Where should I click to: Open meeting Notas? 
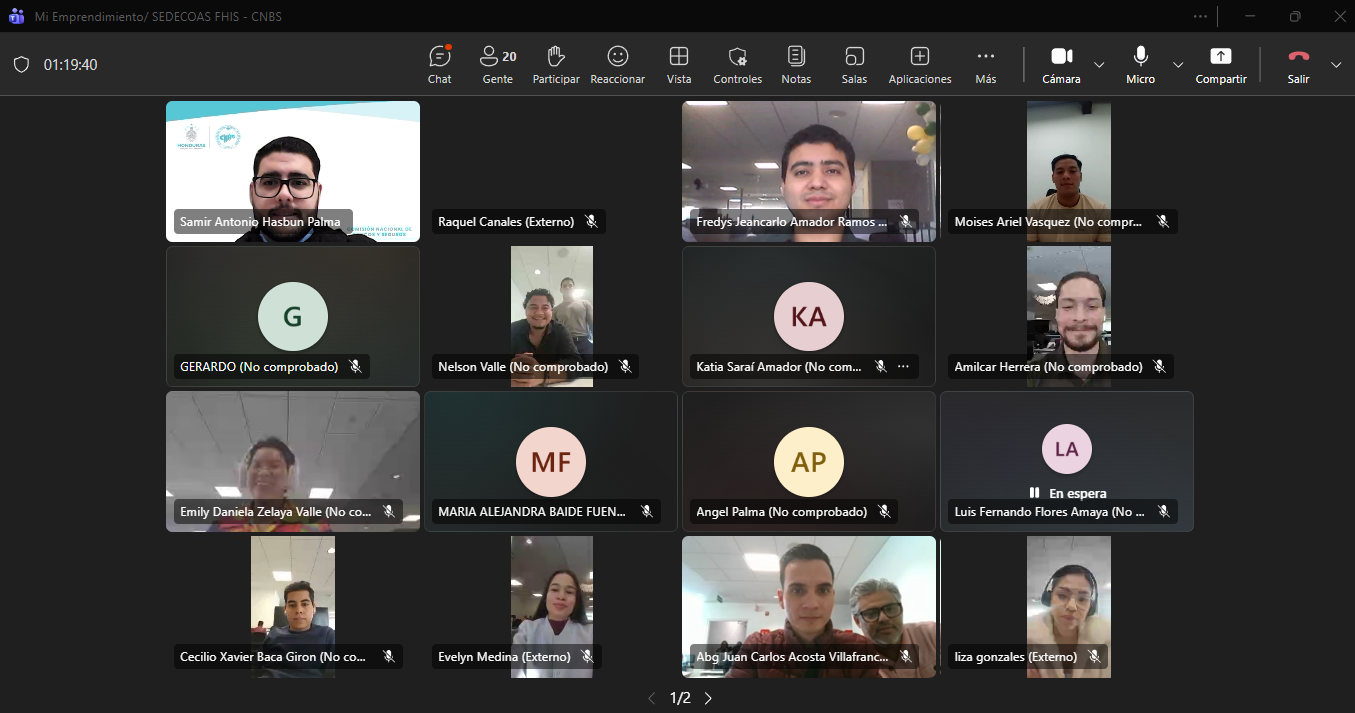click(x=796, y=64)
